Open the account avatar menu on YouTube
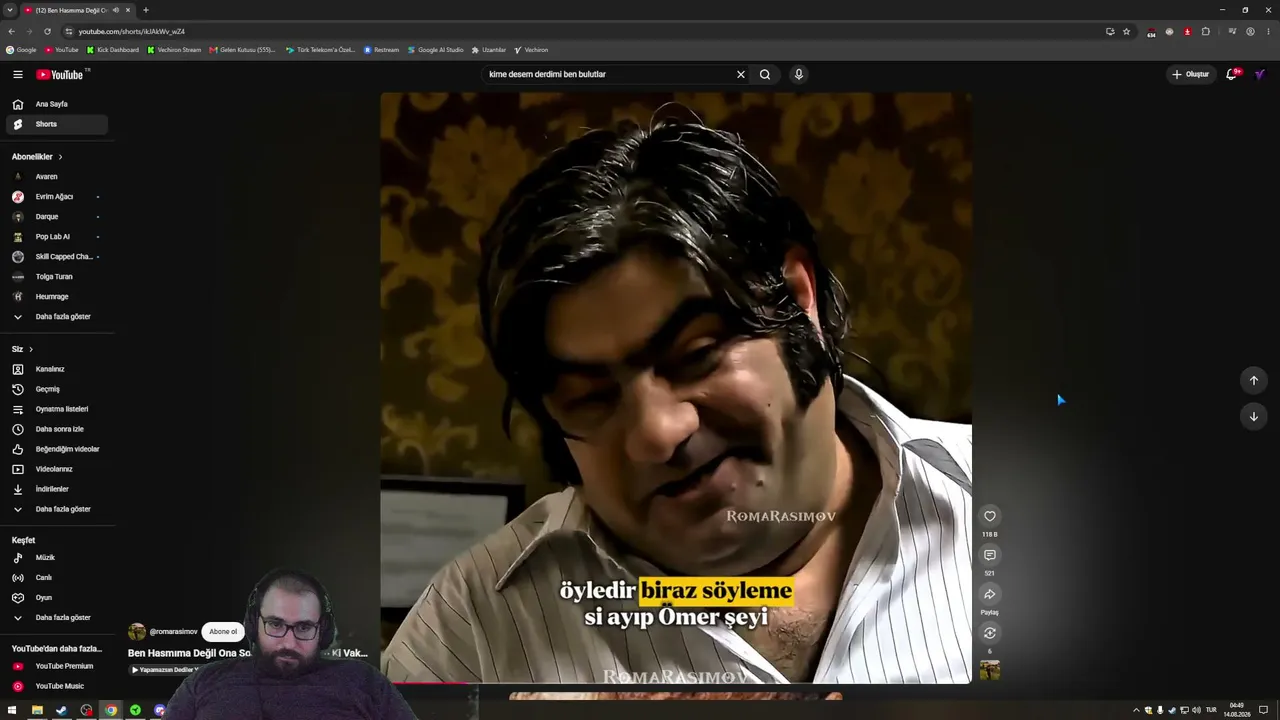This screenshot has height=720, width=1280. pos(1260,74)
